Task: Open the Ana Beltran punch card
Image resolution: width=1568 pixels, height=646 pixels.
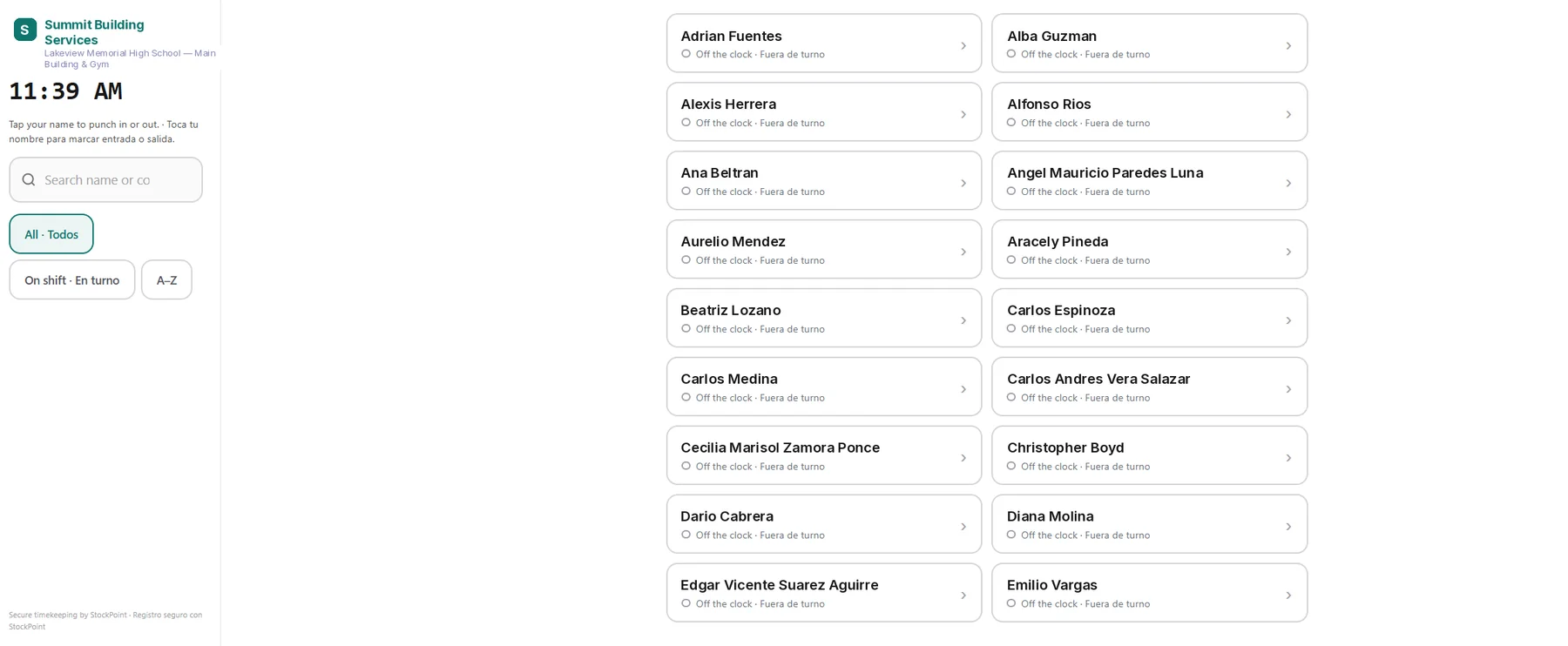Action: pyautogui.click(x=824, y=180)
